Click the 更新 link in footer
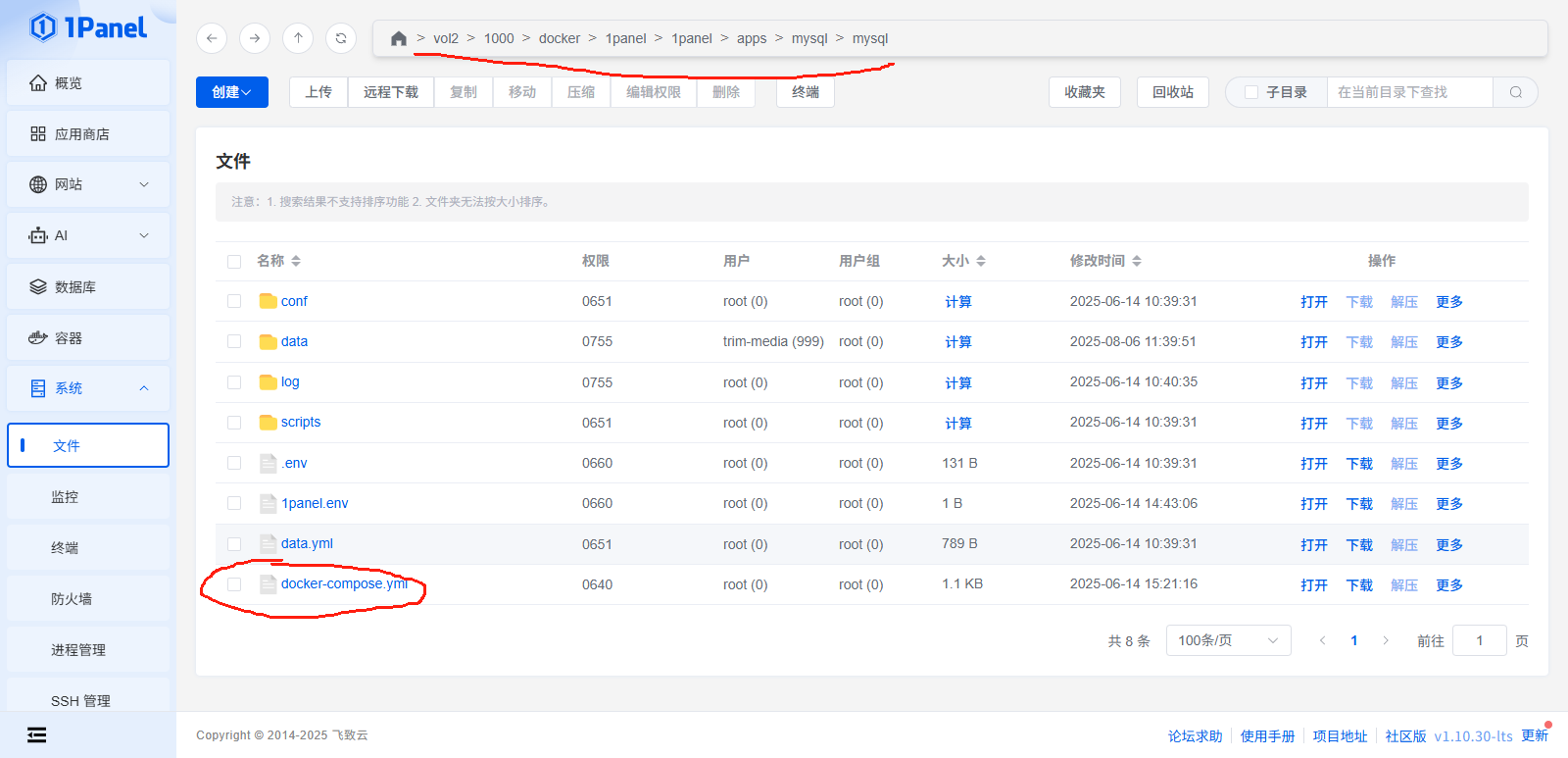This screenshot has height=758, width=1568. click(1535, 735)
